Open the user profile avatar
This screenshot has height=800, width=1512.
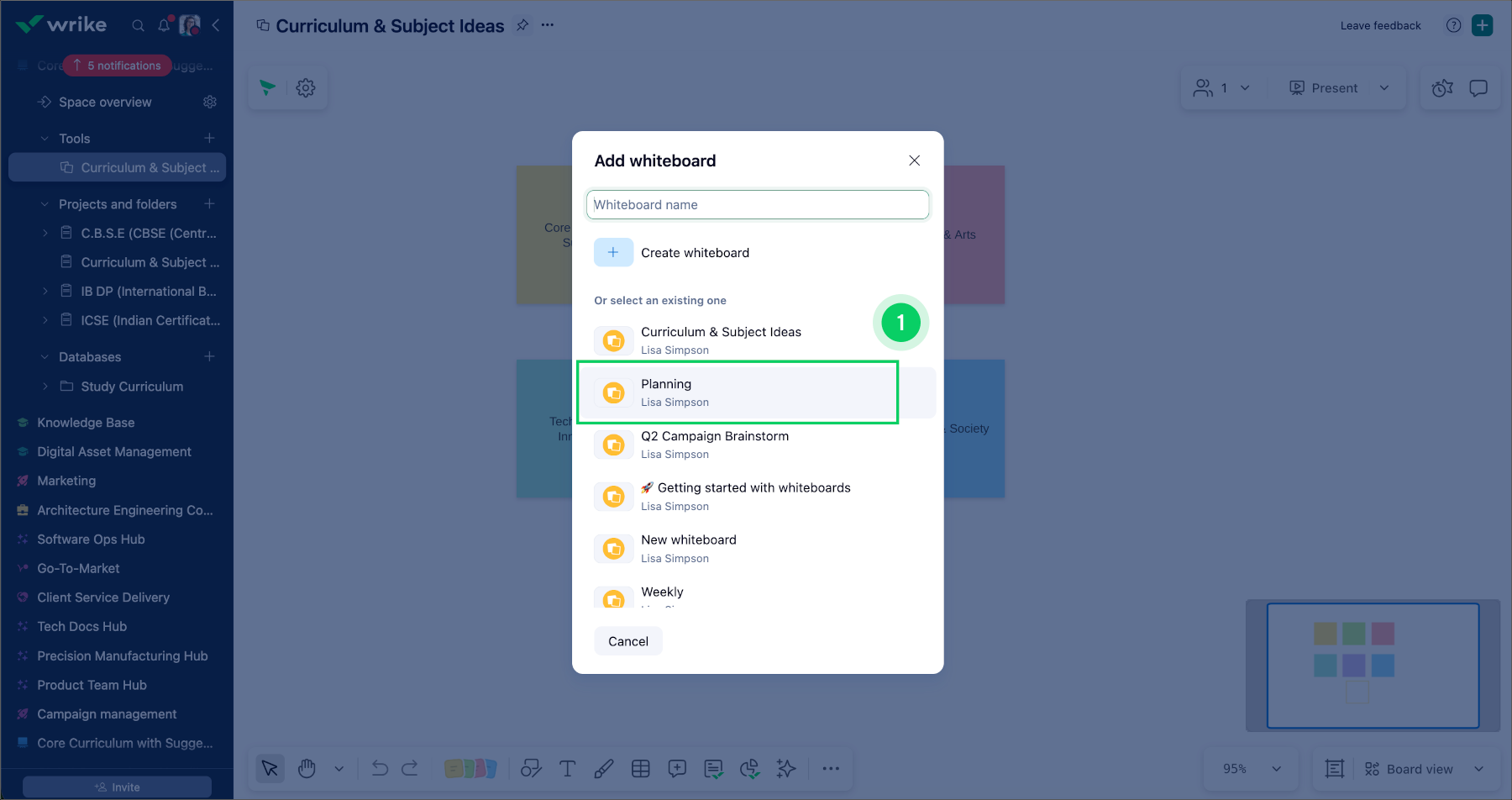coord(189,25)
